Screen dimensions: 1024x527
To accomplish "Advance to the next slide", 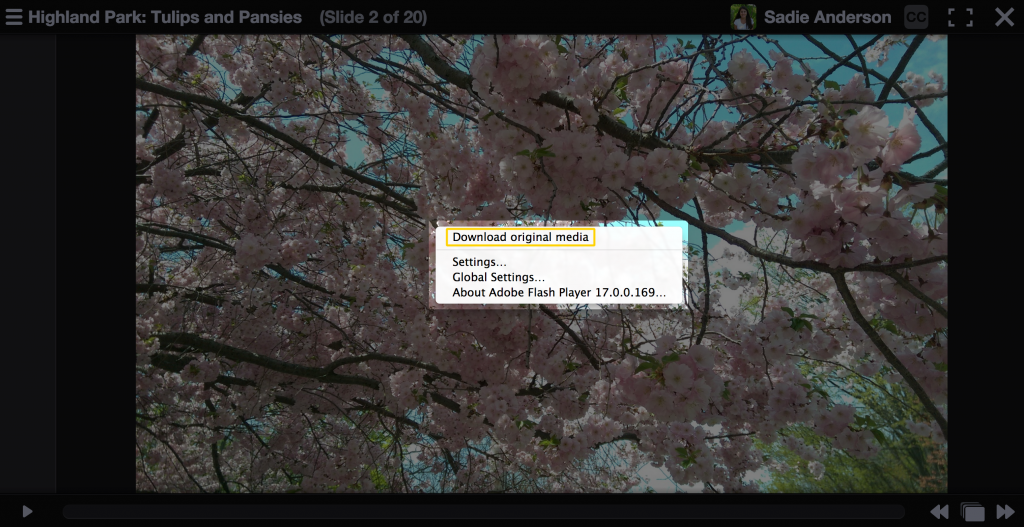I will click(1005, 511).
